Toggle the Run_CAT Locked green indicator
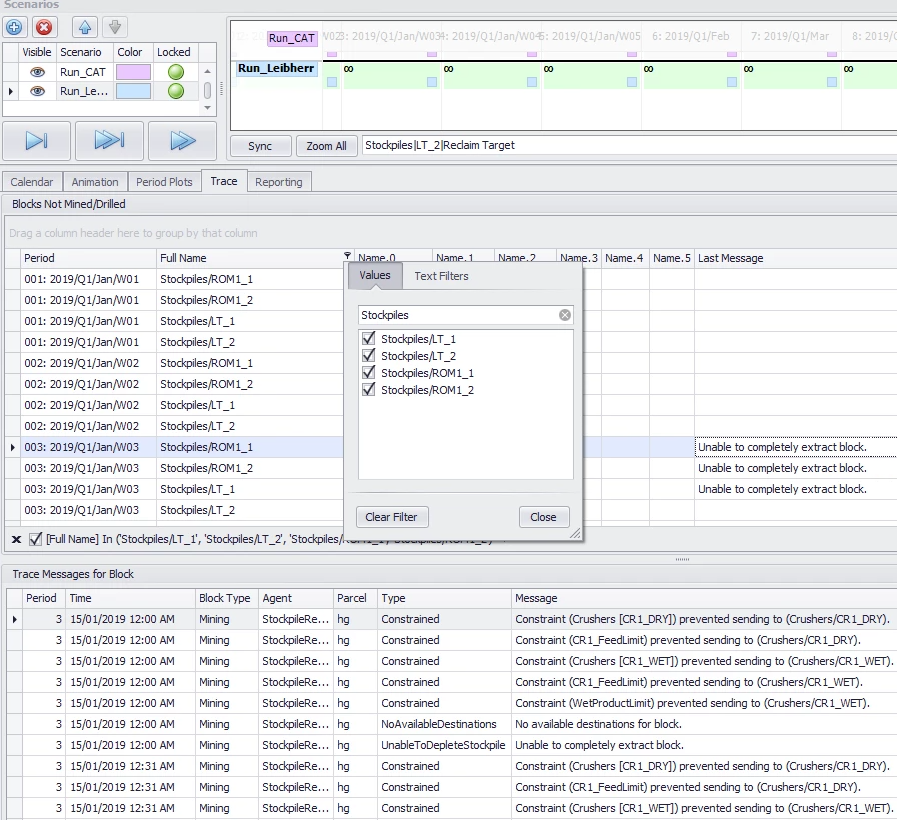This screenshot has height=820, width=897. pyautogui.click(x=176, y=72)
